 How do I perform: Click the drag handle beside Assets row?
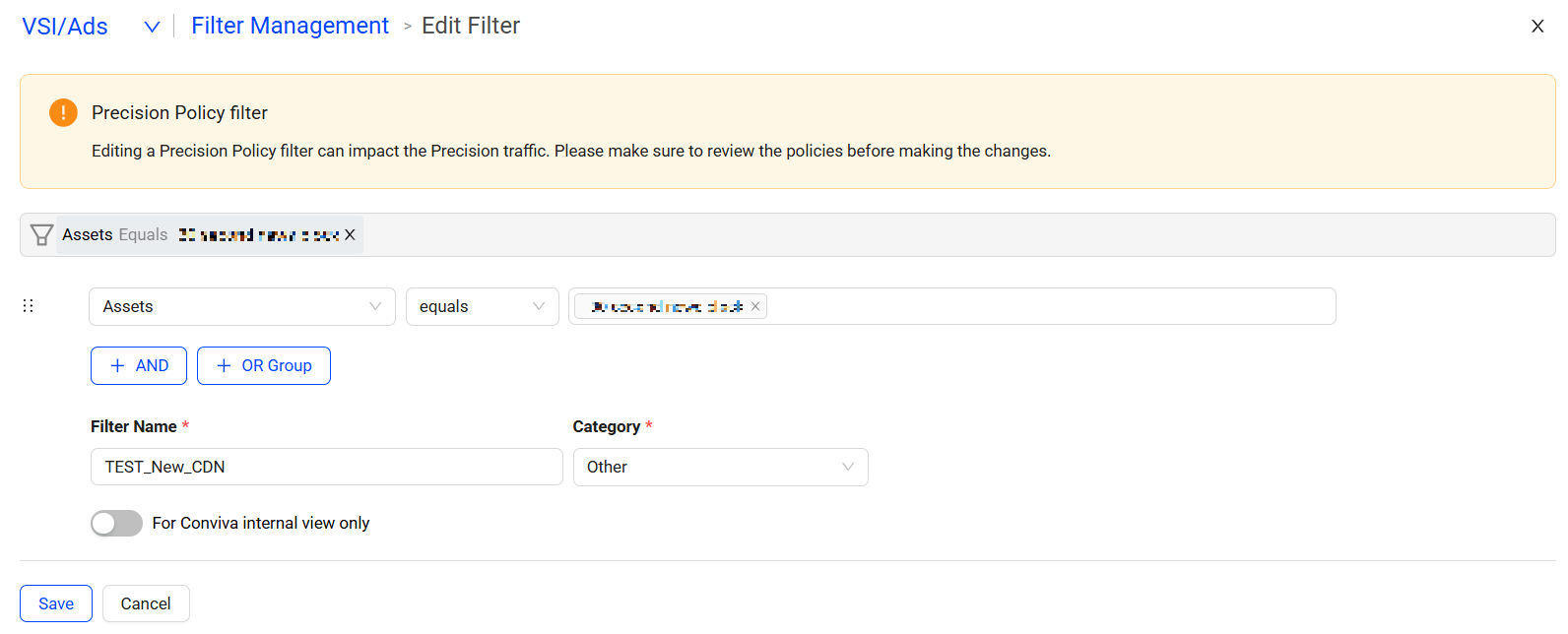pos(29,306)
